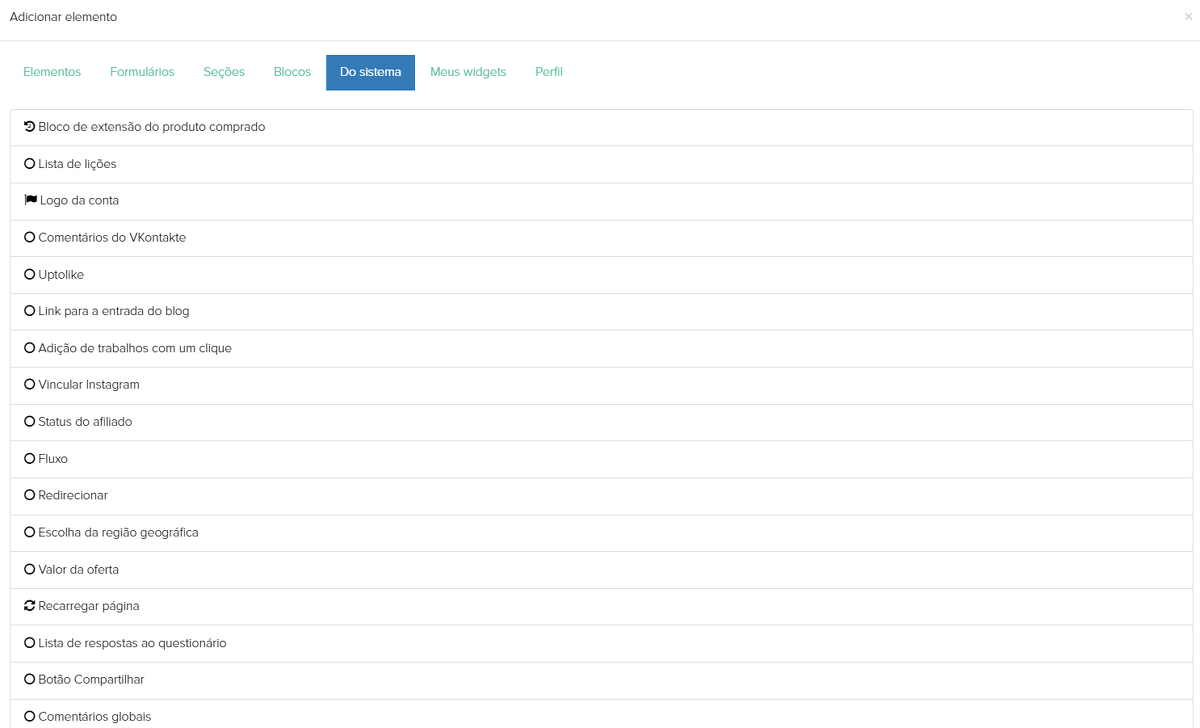This screenshot has height=728, width=1200.
Task: Click the refresh icon beside Recarregar página
Action: pyautogui.click(x=29, y=606)
